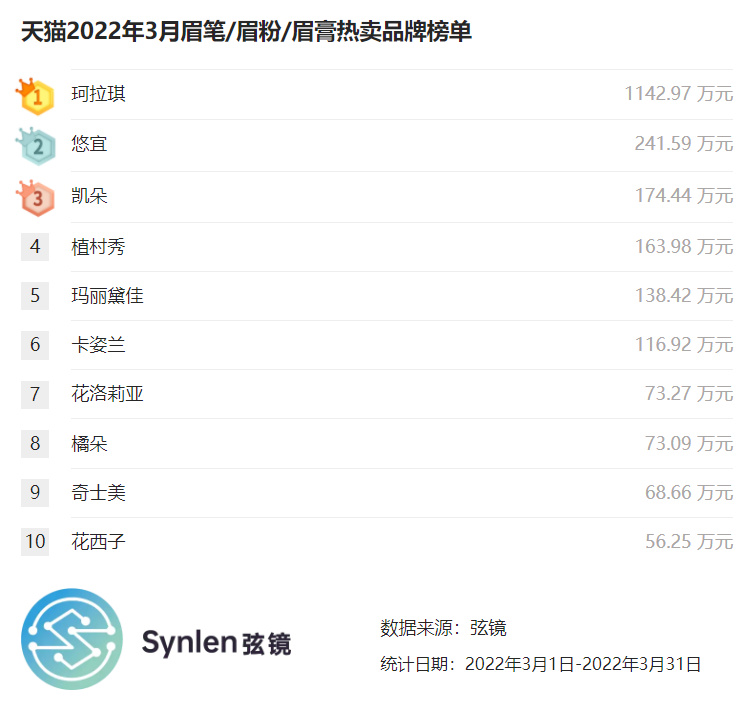Click the rank 7 number box
This screenshot has height=704, width=754.
(x=35, y=394)
